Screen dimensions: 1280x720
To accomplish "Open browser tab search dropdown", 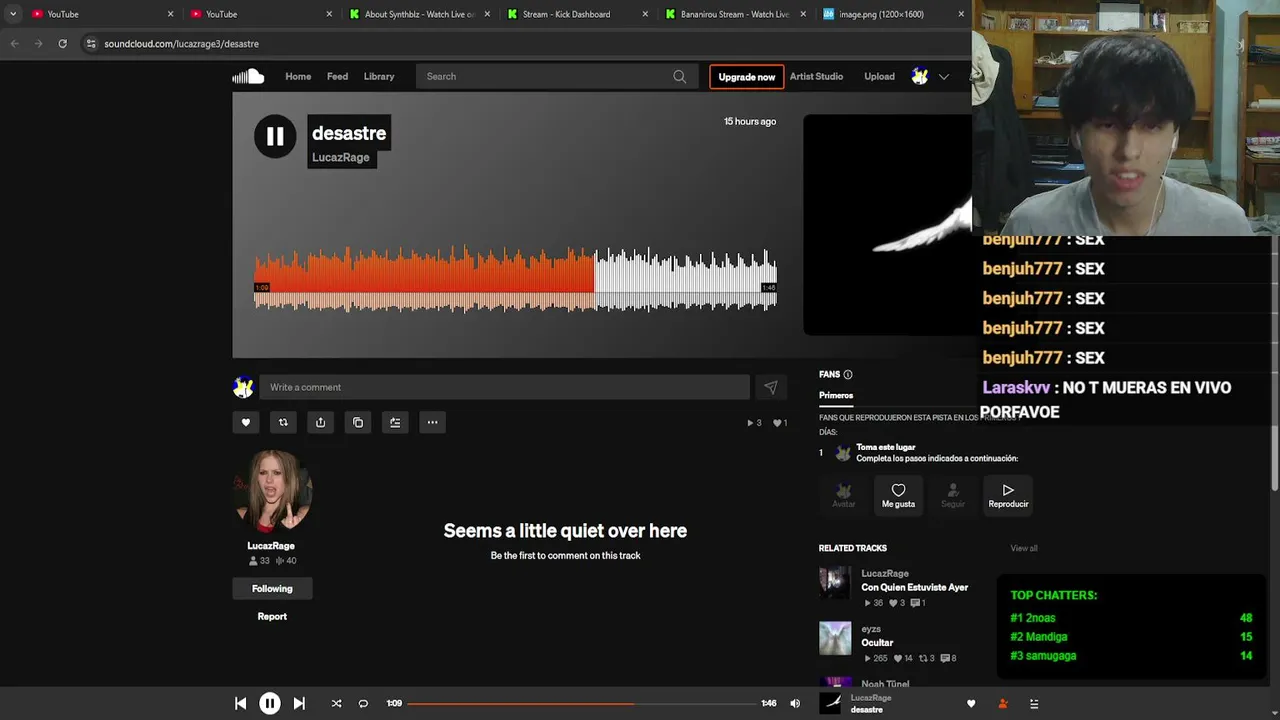I will [x=12, y=14].
